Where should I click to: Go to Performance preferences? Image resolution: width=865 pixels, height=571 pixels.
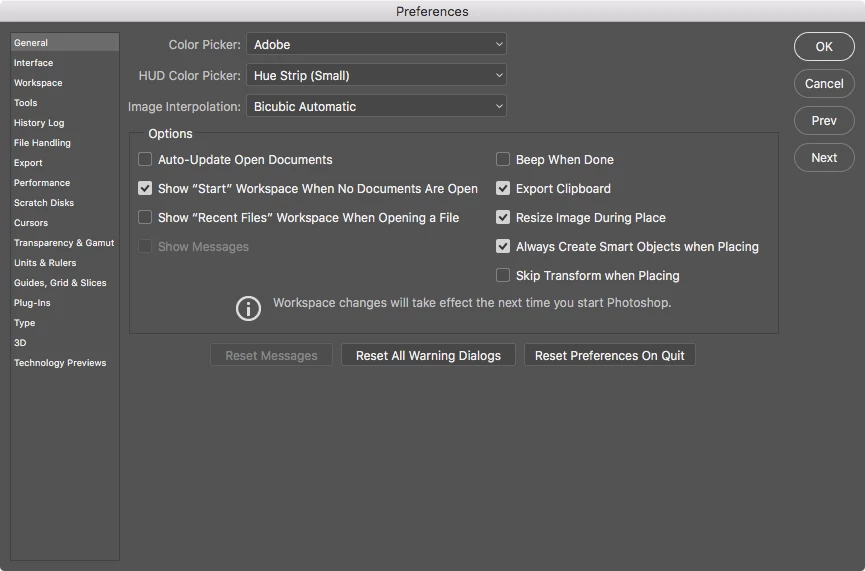(65, 183)
